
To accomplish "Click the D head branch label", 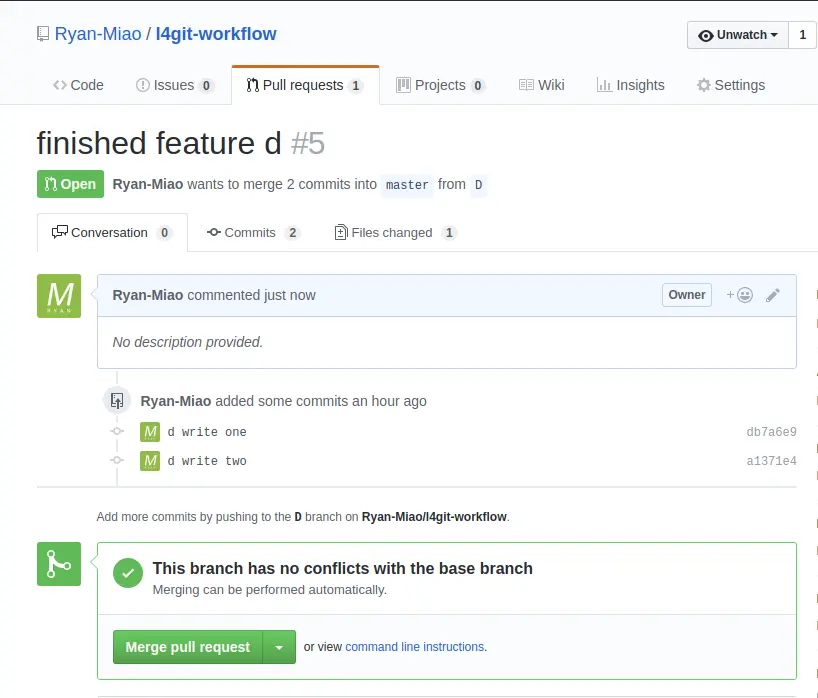I will point(478,185).
